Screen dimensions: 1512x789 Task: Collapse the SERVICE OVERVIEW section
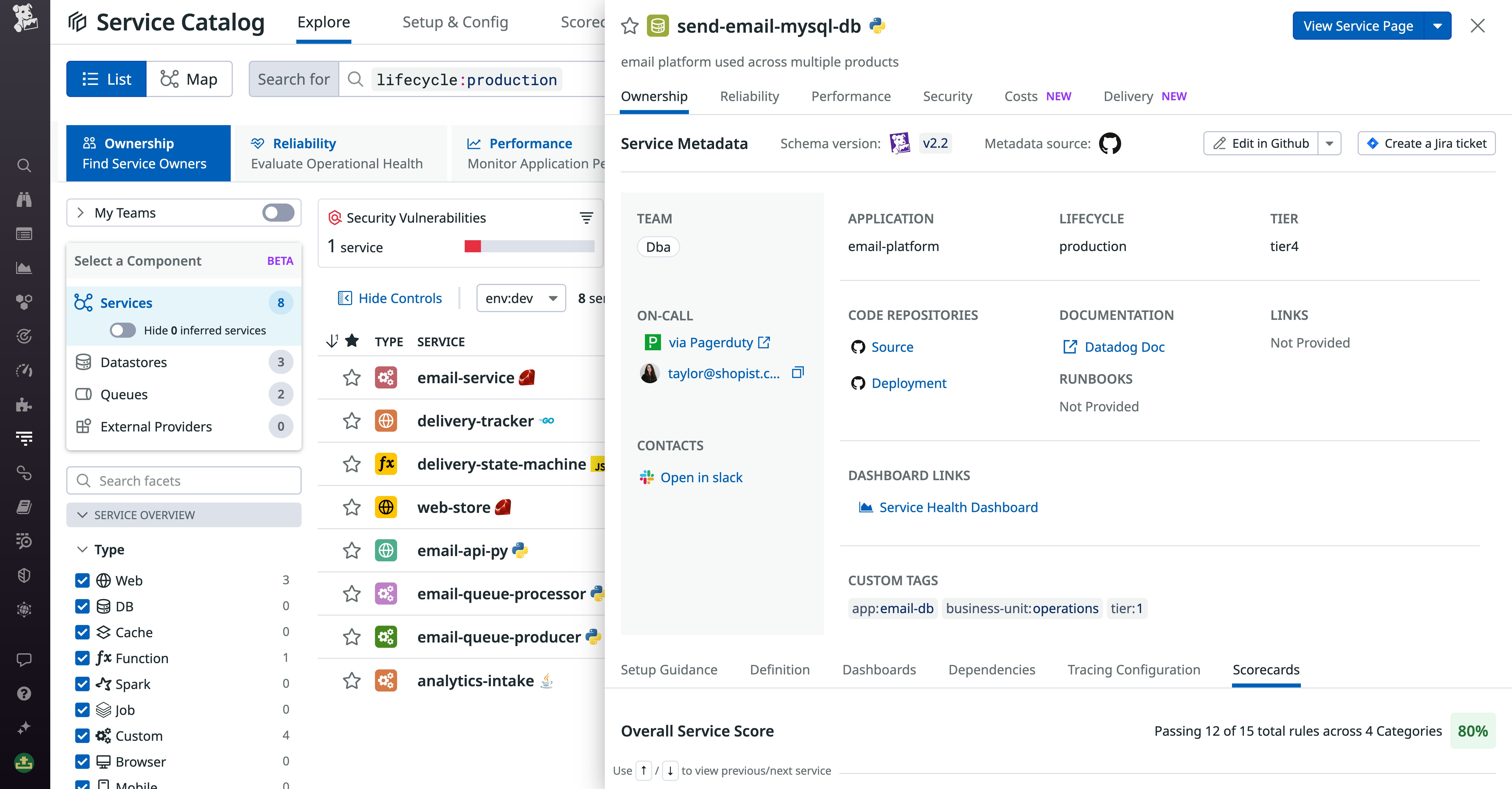83,515
